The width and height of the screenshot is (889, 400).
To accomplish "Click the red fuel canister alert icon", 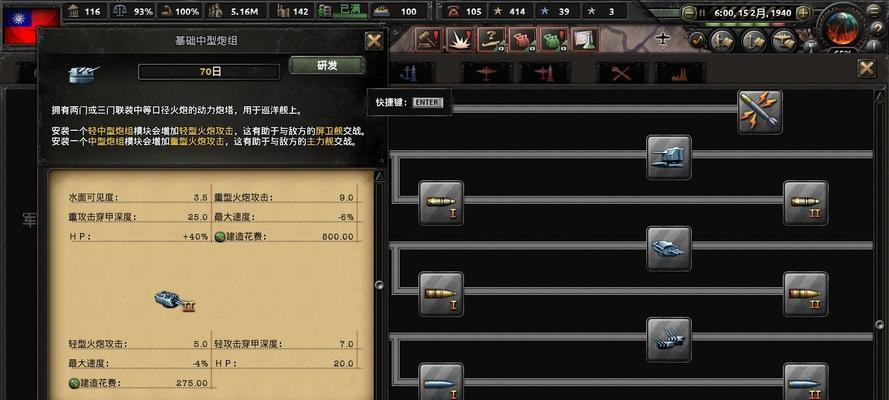I will coord(522,39).
